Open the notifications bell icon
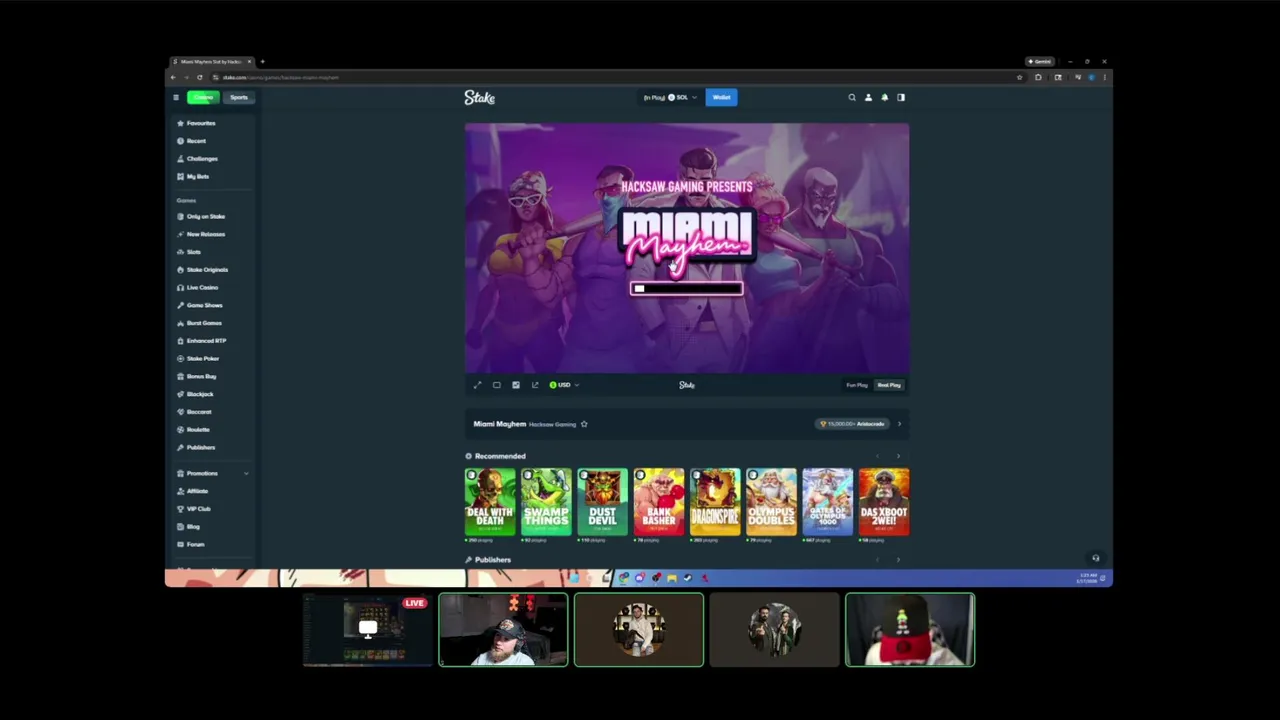The image size is (1280, 720). tap(884, 97)
